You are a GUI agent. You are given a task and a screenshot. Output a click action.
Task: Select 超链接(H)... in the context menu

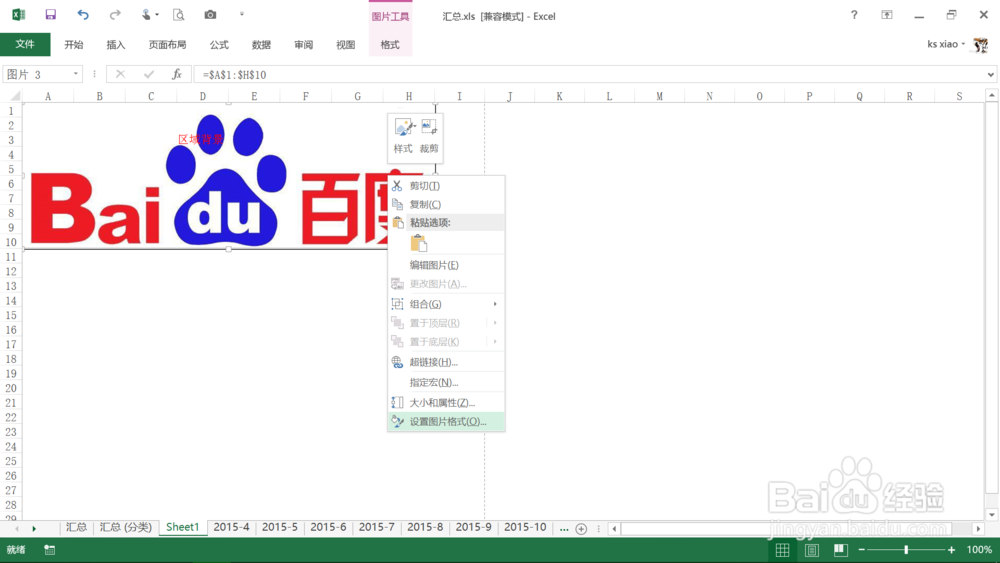446,362
